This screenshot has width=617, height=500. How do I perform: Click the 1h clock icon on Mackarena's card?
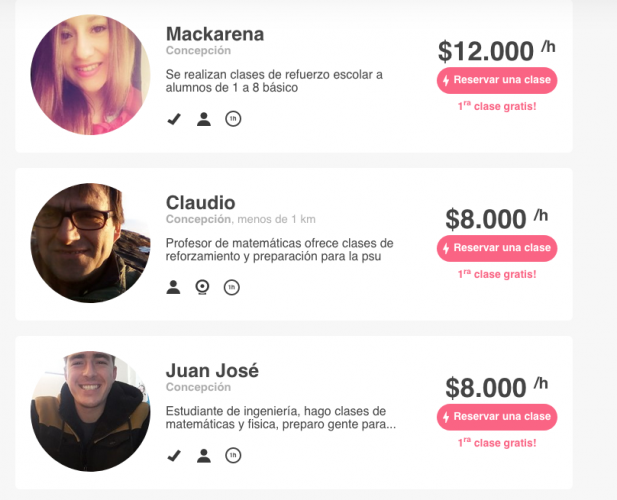(233, 119)
